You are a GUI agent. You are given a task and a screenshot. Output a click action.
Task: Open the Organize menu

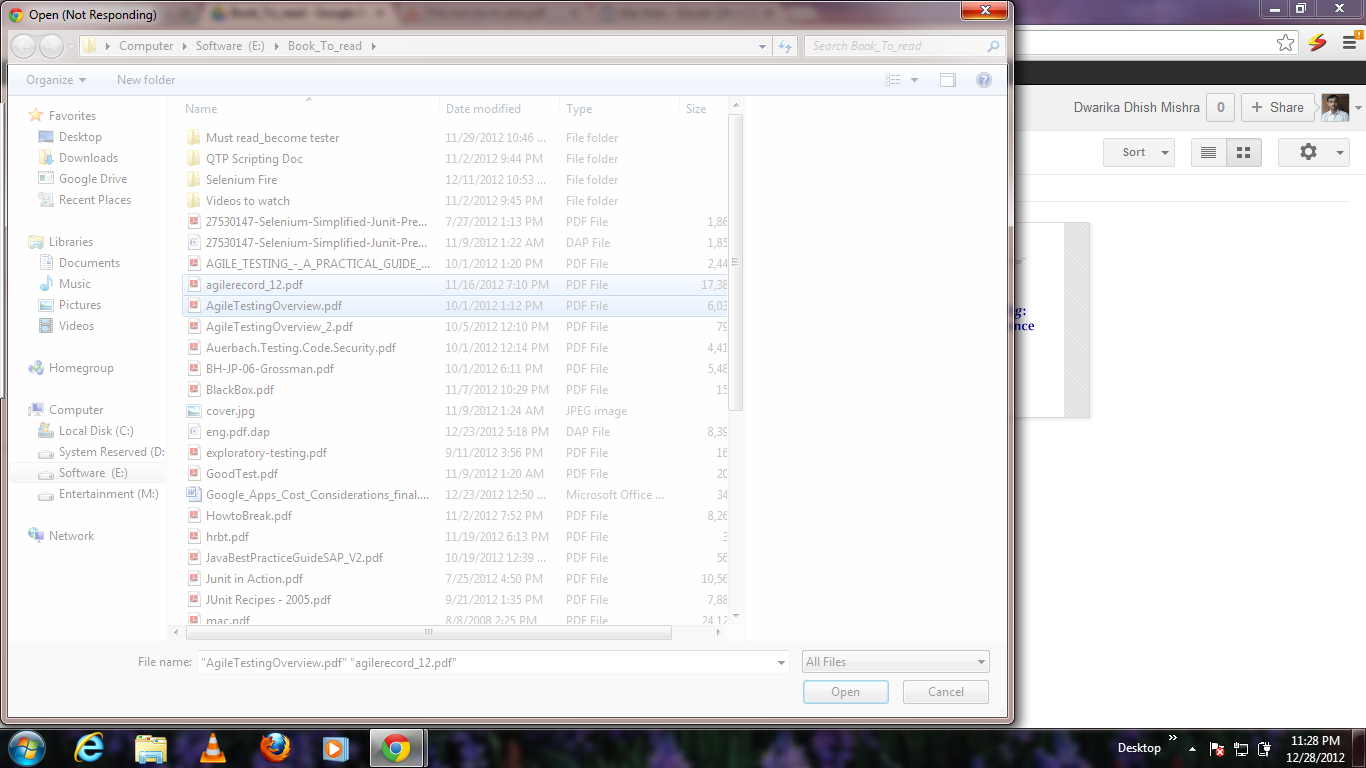(56, 80)
